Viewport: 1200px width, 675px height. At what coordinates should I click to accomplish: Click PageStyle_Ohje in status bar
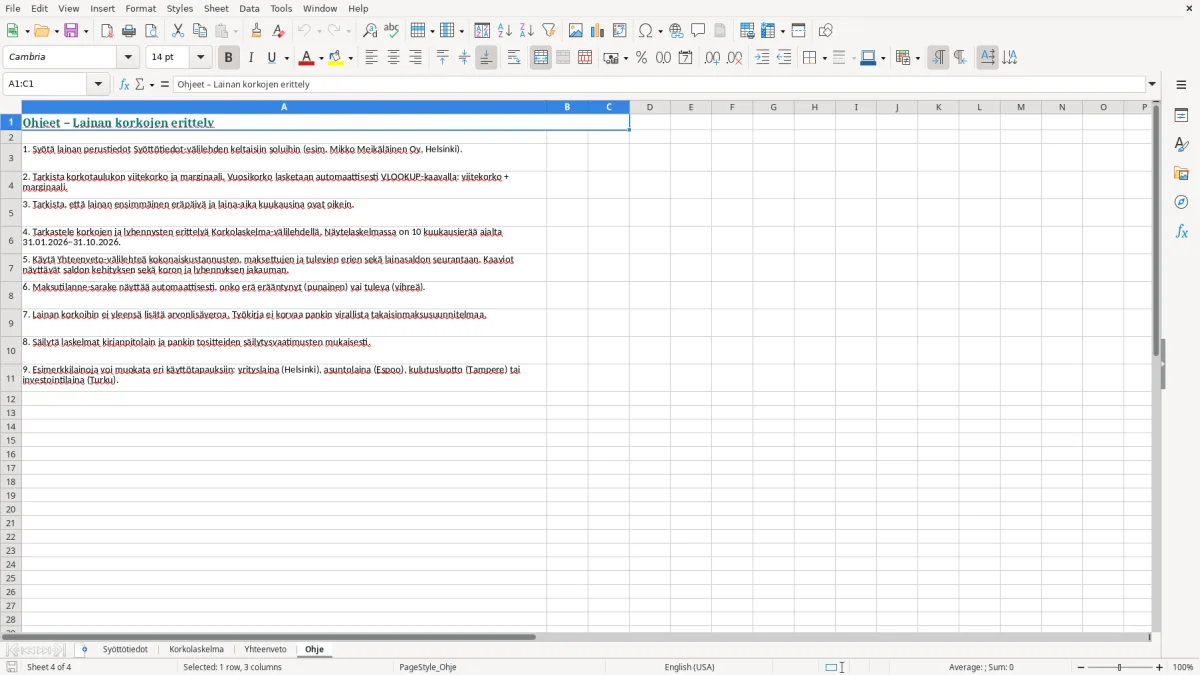pyautogui.click(x=428, y=667)
